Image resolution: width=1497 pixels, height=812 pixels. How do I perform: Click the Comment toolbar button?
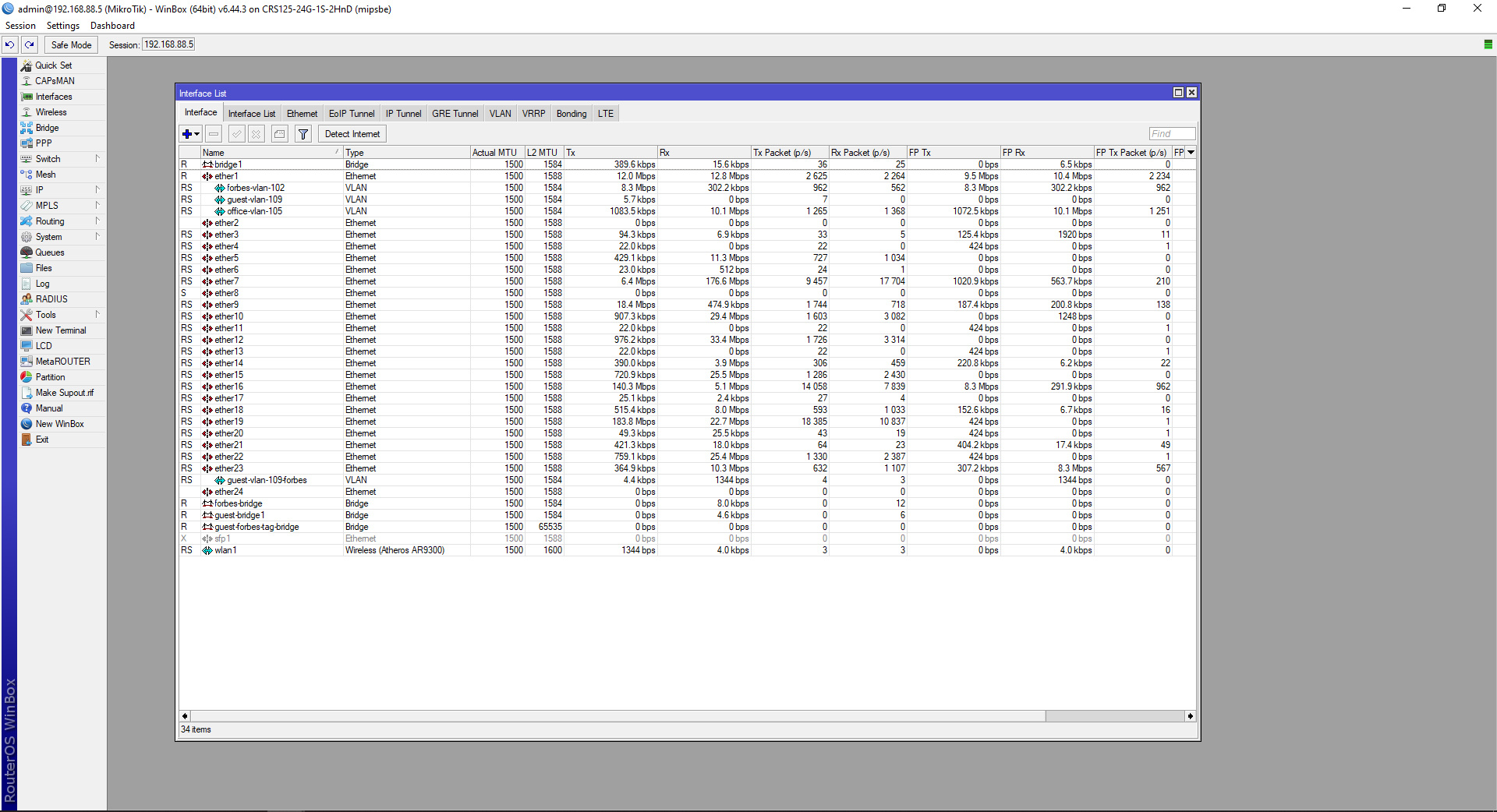tap(280, 134)
